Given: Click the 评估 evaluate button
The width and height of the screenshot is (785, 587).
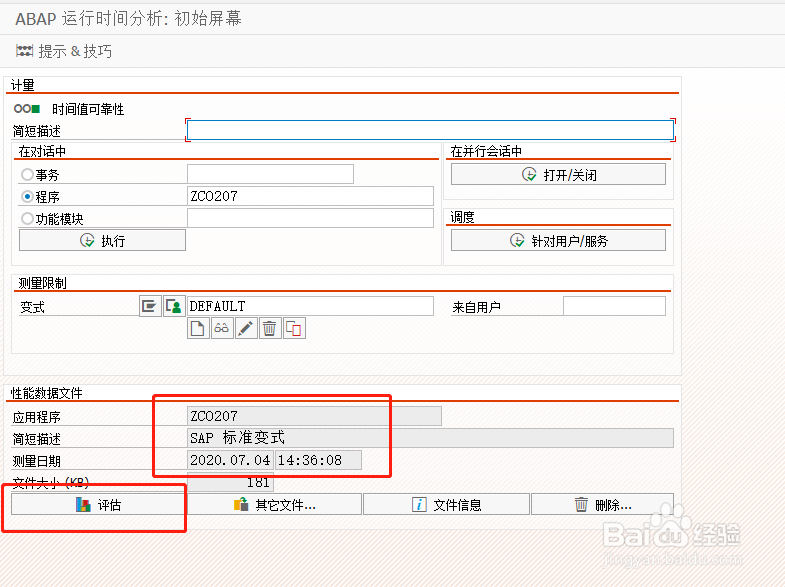Looking at the screenshot, I should pos(99,504).
